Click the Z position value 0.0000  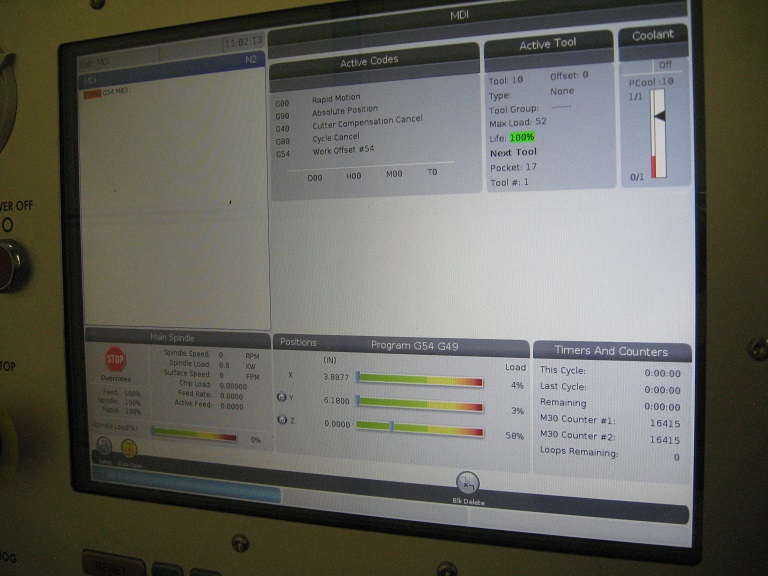coord(337,424)
